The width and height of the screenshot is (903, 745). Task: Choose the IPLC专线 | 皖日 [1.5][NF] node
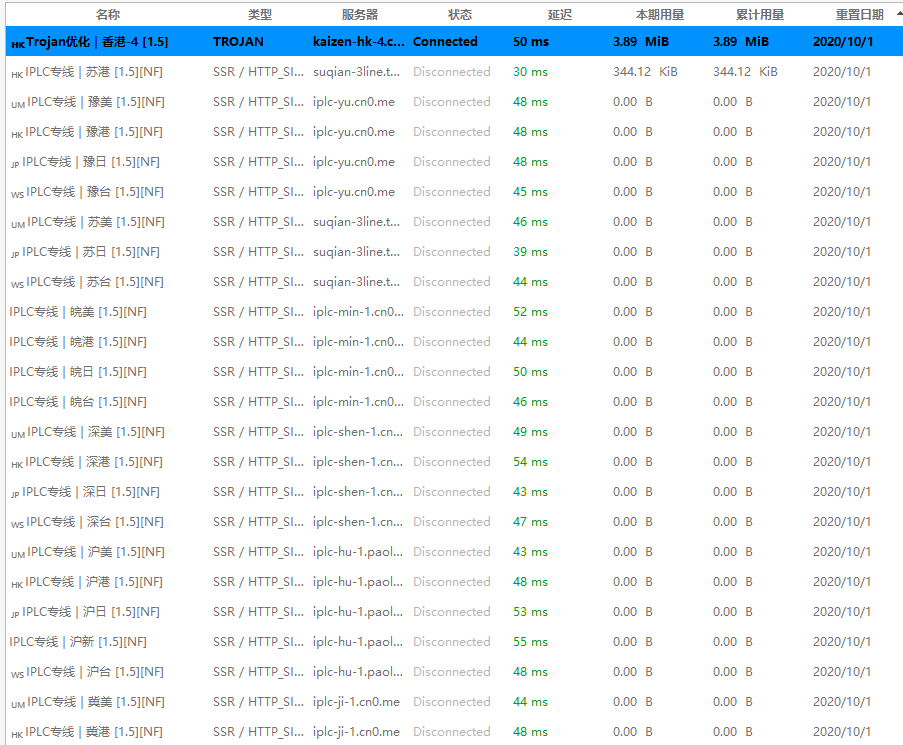click(454, 372)
